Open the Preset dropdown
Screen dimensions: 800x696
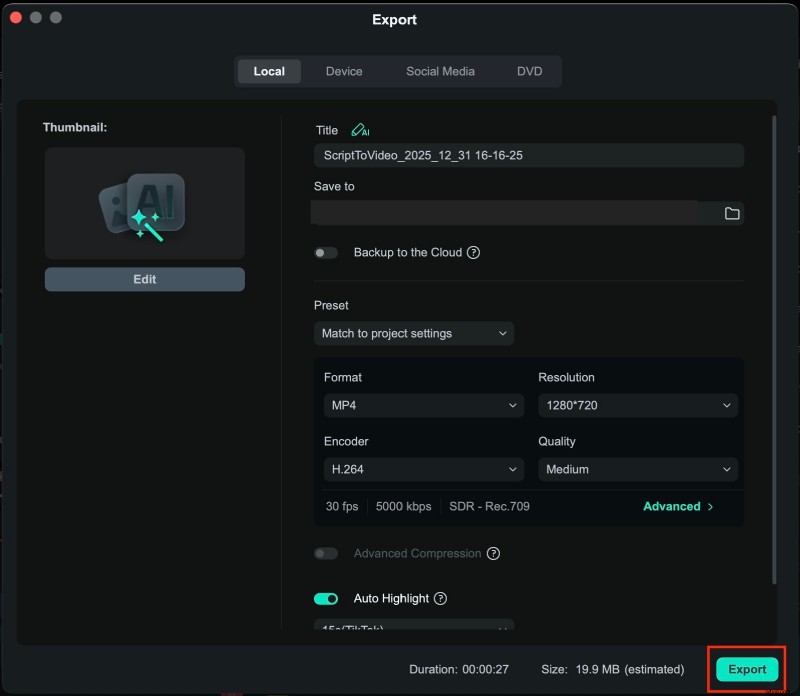point(414,333)
